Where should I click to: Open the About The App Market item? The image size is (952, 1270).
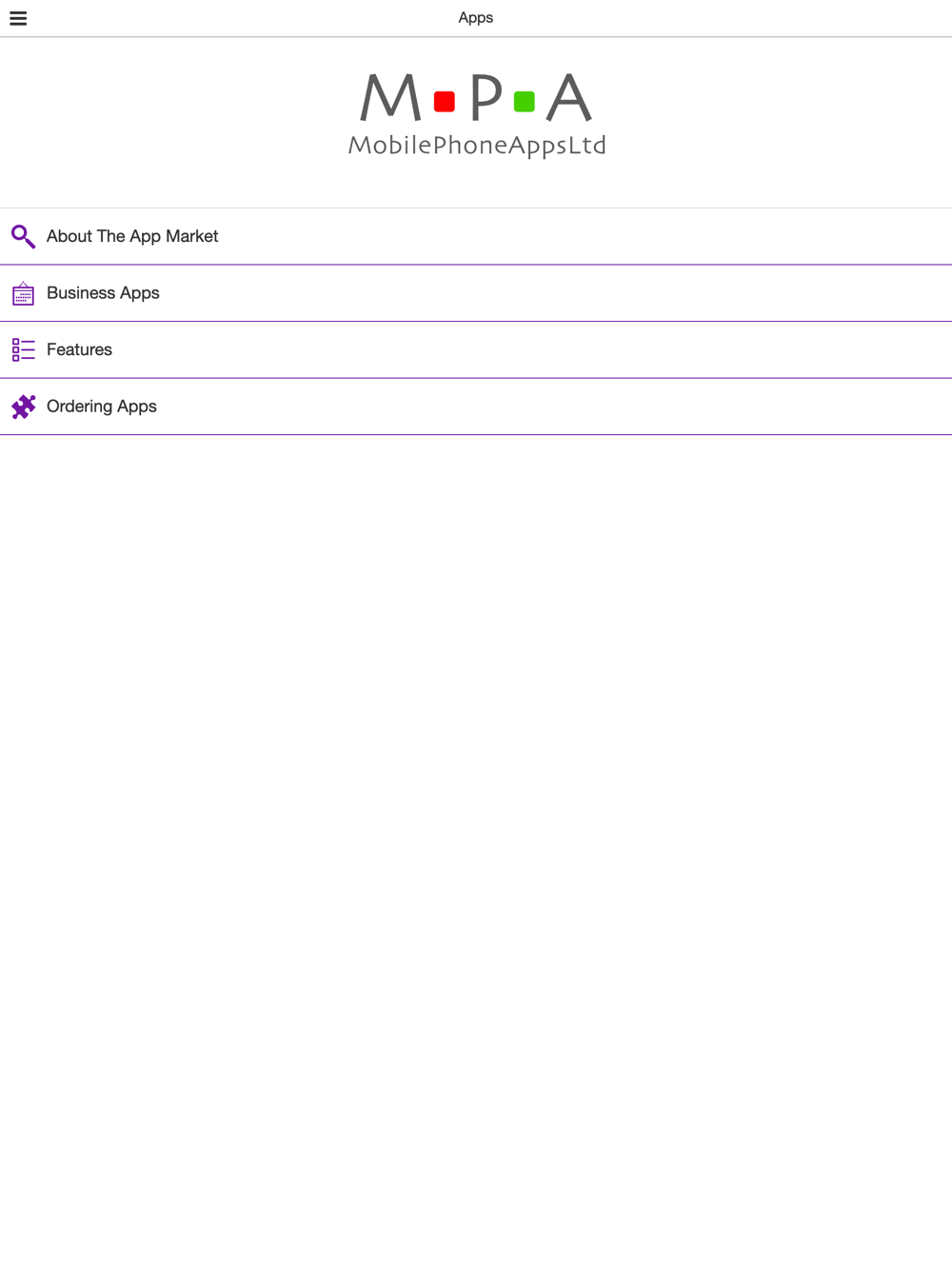(x=132, y=236)
